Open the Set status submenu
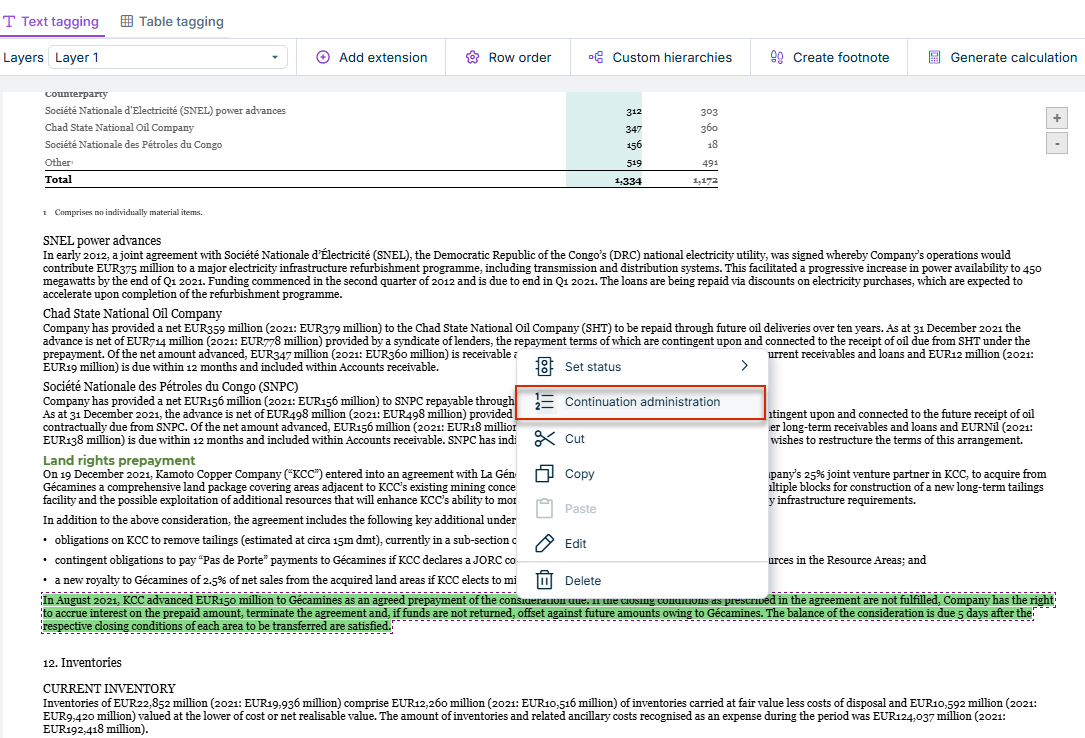 pyautogui.click(x=642, y=367)
